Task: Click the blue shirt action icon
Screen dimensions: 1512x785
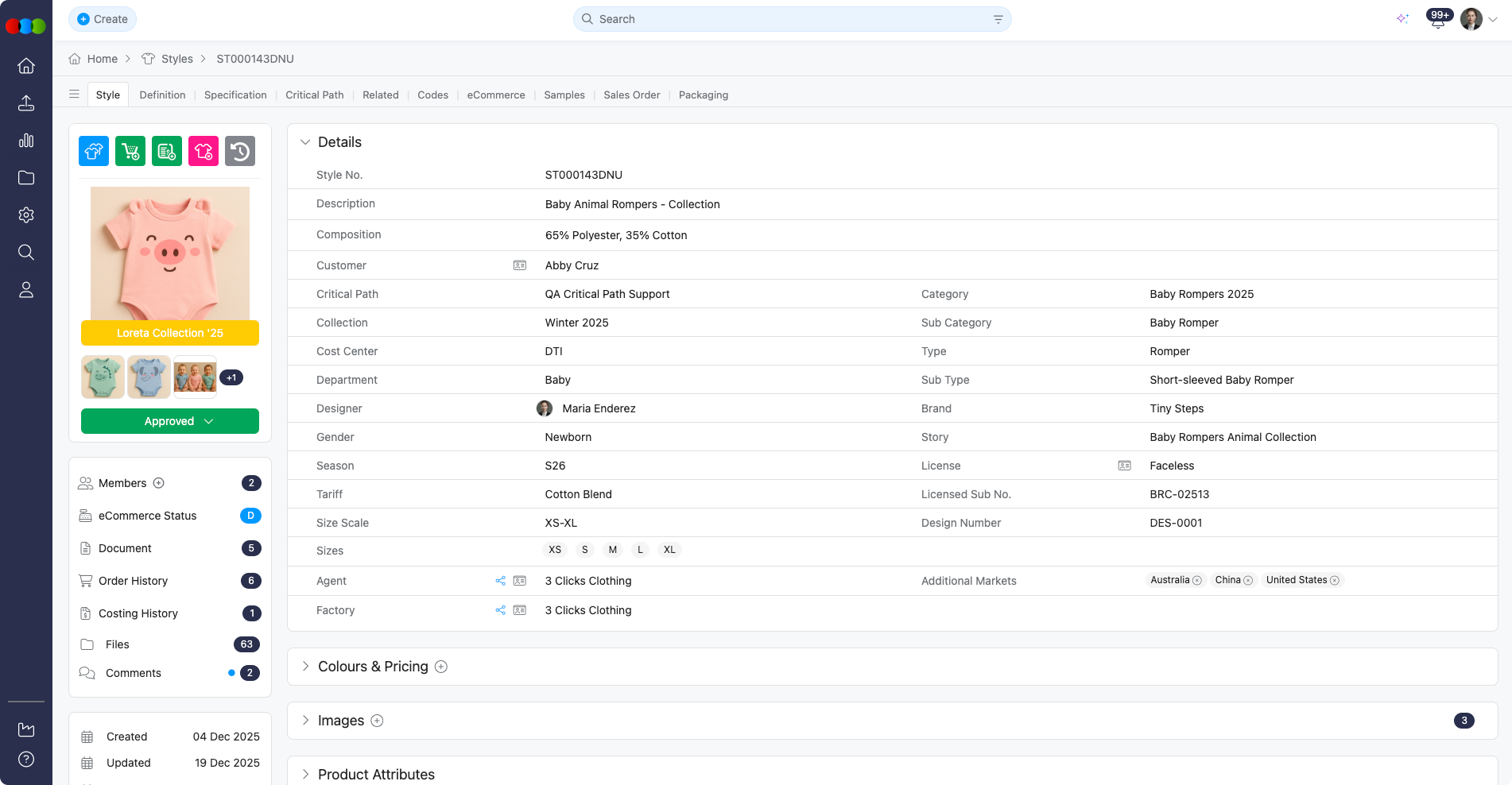Action: point(94,151)
